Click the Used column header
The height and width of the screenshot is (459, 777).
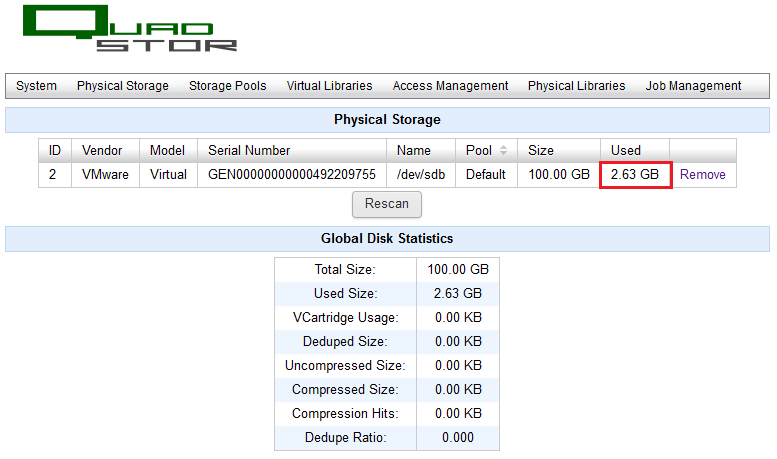point(635,150)
